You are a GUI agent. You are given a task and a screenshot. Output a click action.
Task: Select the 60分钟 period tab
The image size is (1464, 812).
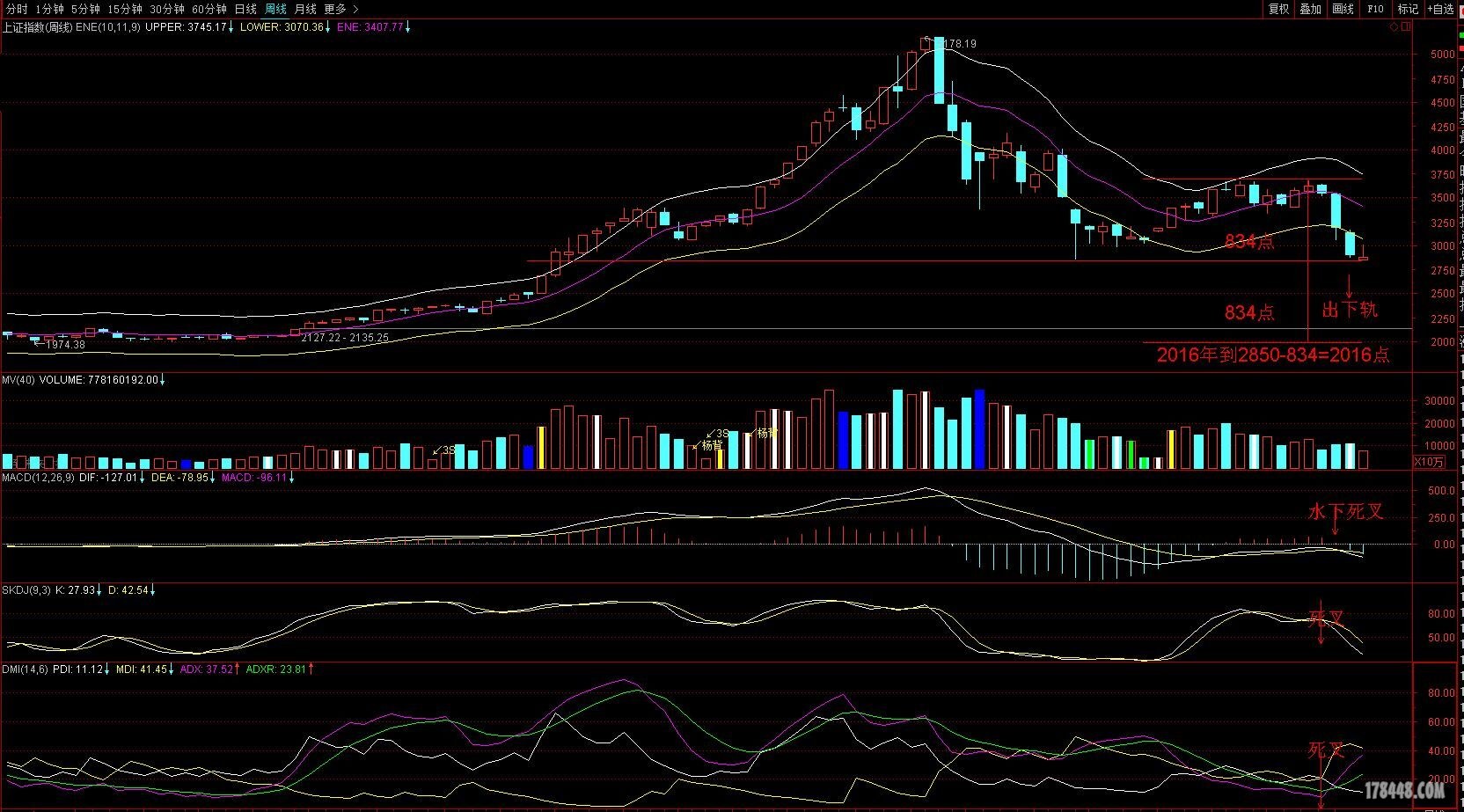pos(209,9)
